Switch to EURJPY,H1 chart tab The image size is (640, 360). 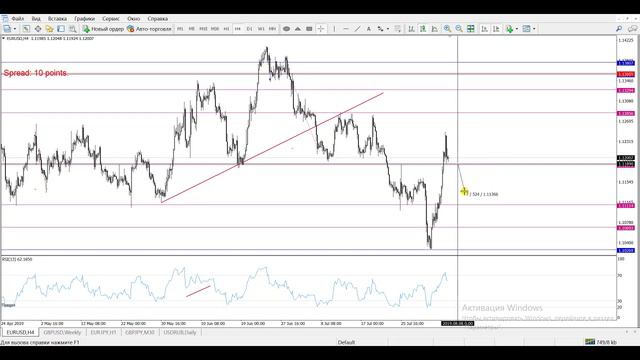click(103, 333)
